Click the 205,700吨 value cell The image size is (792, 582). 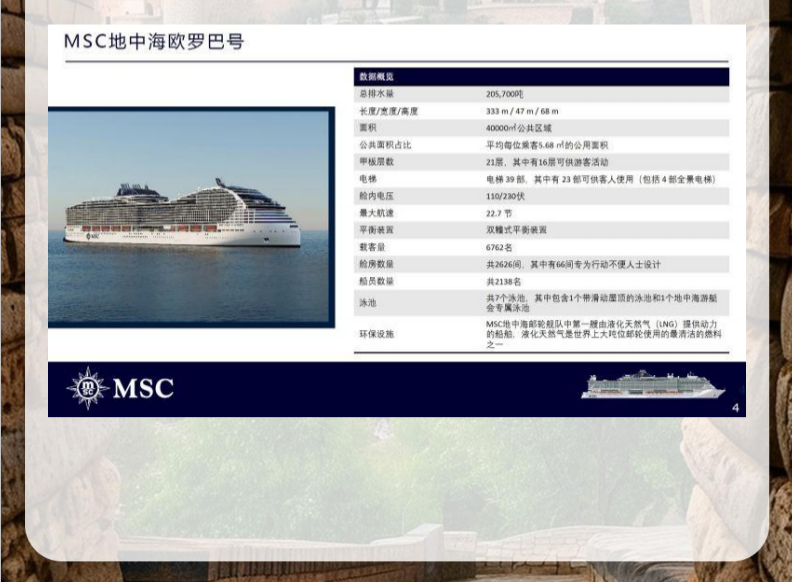[x=505, y=93]
